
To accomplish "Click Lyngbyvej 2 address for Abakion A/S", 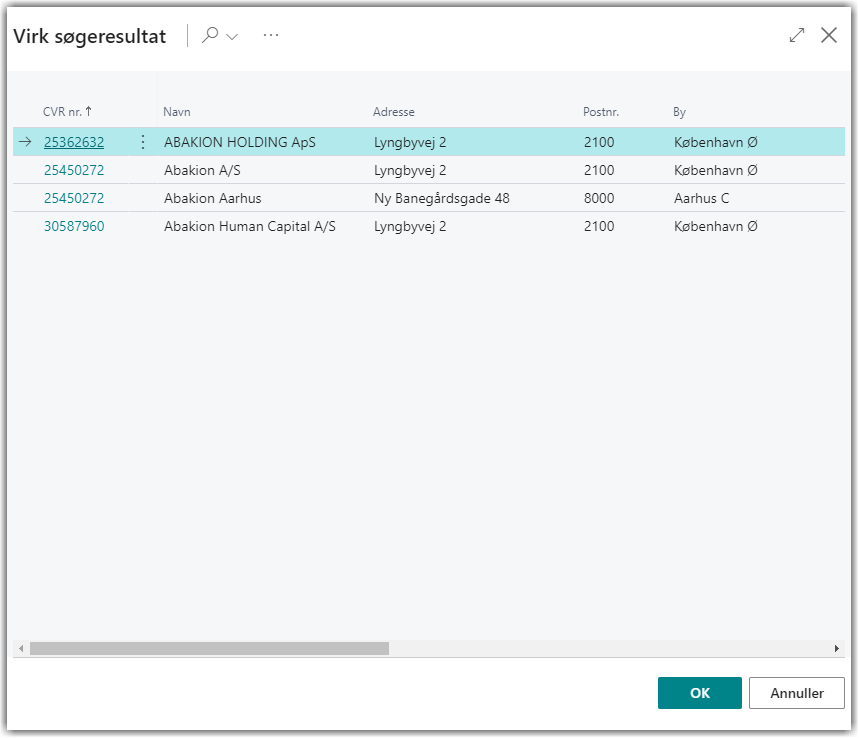I will coord(410,170).
